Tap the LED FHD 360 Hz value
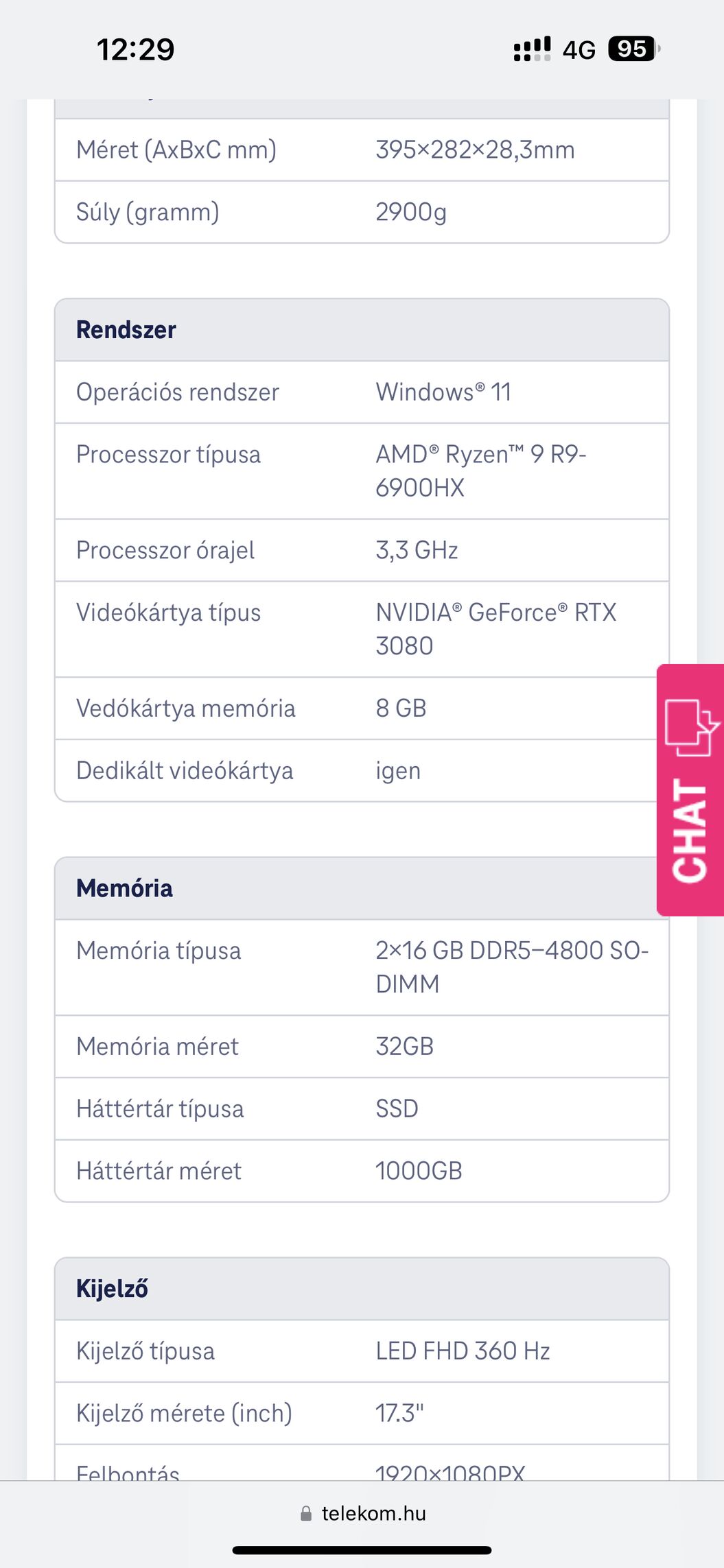 463,1351
